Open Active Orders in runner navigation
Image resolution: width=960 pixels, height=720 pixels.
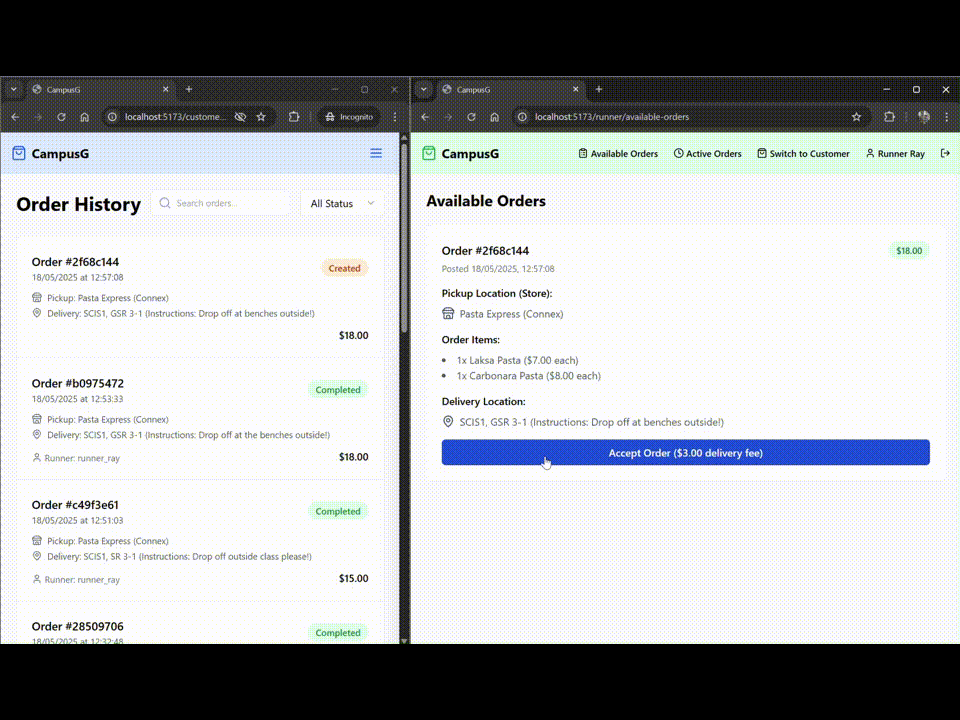pos(707,154)
